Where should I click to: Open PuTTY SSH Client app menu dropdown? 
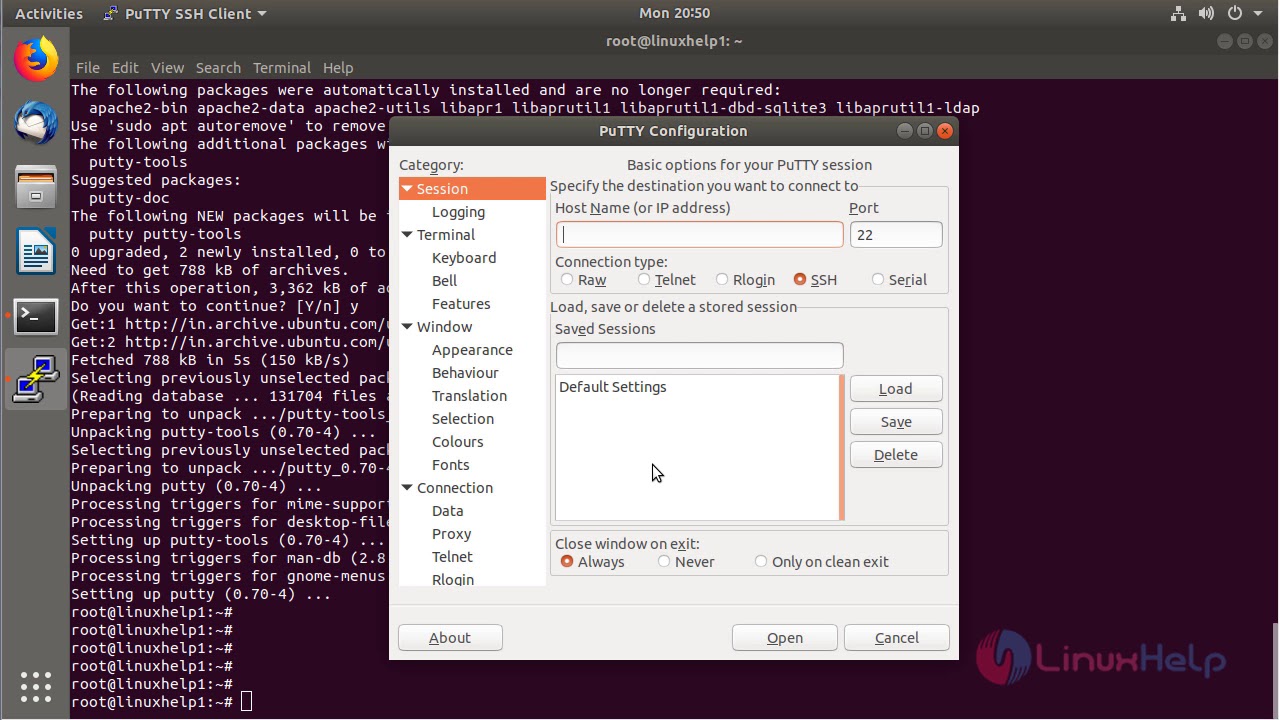[x=186, y=14]
